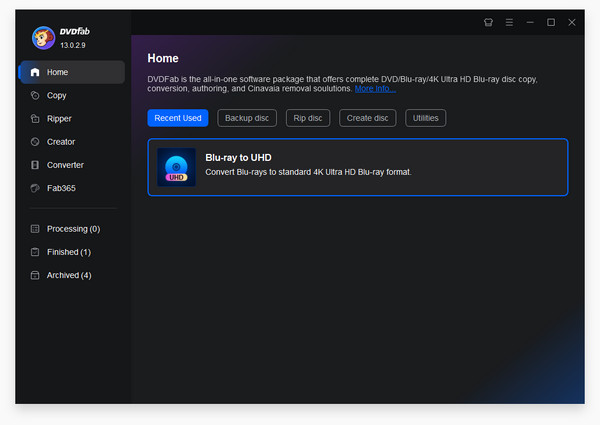
Task: Click the Converter icon in sidebar
Action: tap(35, 165)
